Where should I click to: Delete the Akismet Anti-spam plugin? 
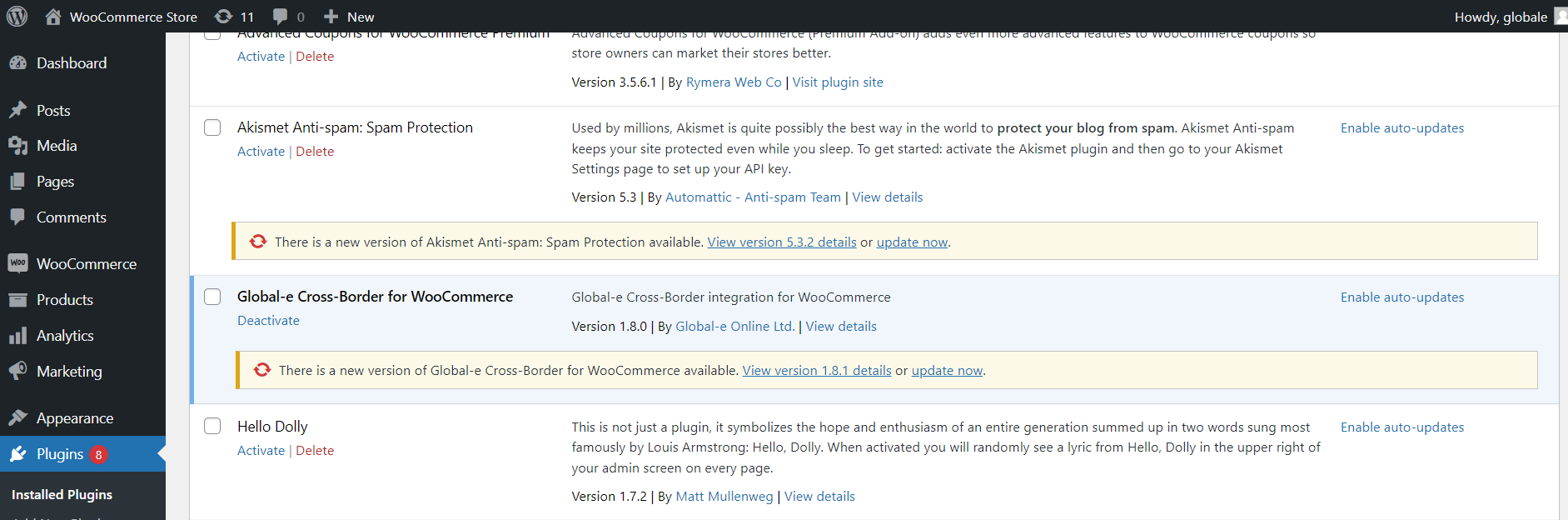[x=315, y=151]
